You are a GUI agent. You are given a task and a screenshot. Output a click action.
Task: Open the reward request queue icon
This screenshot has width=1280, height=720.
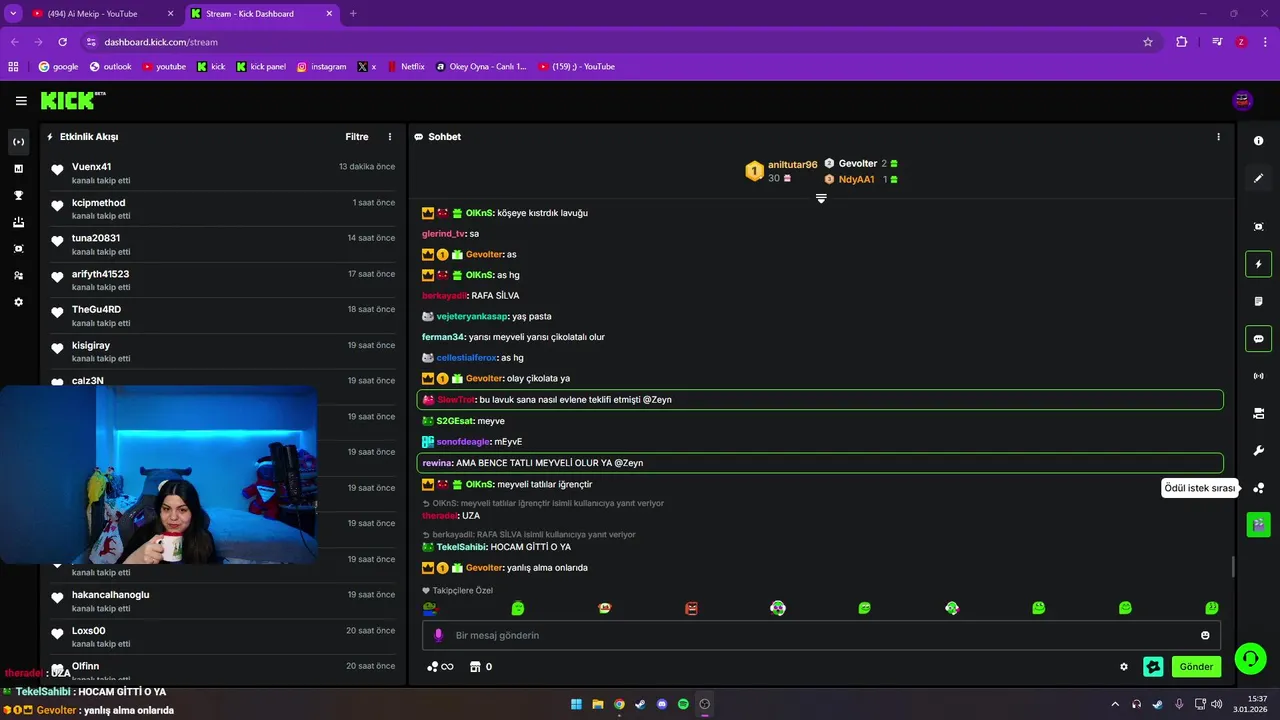(x=1258, y=488)
